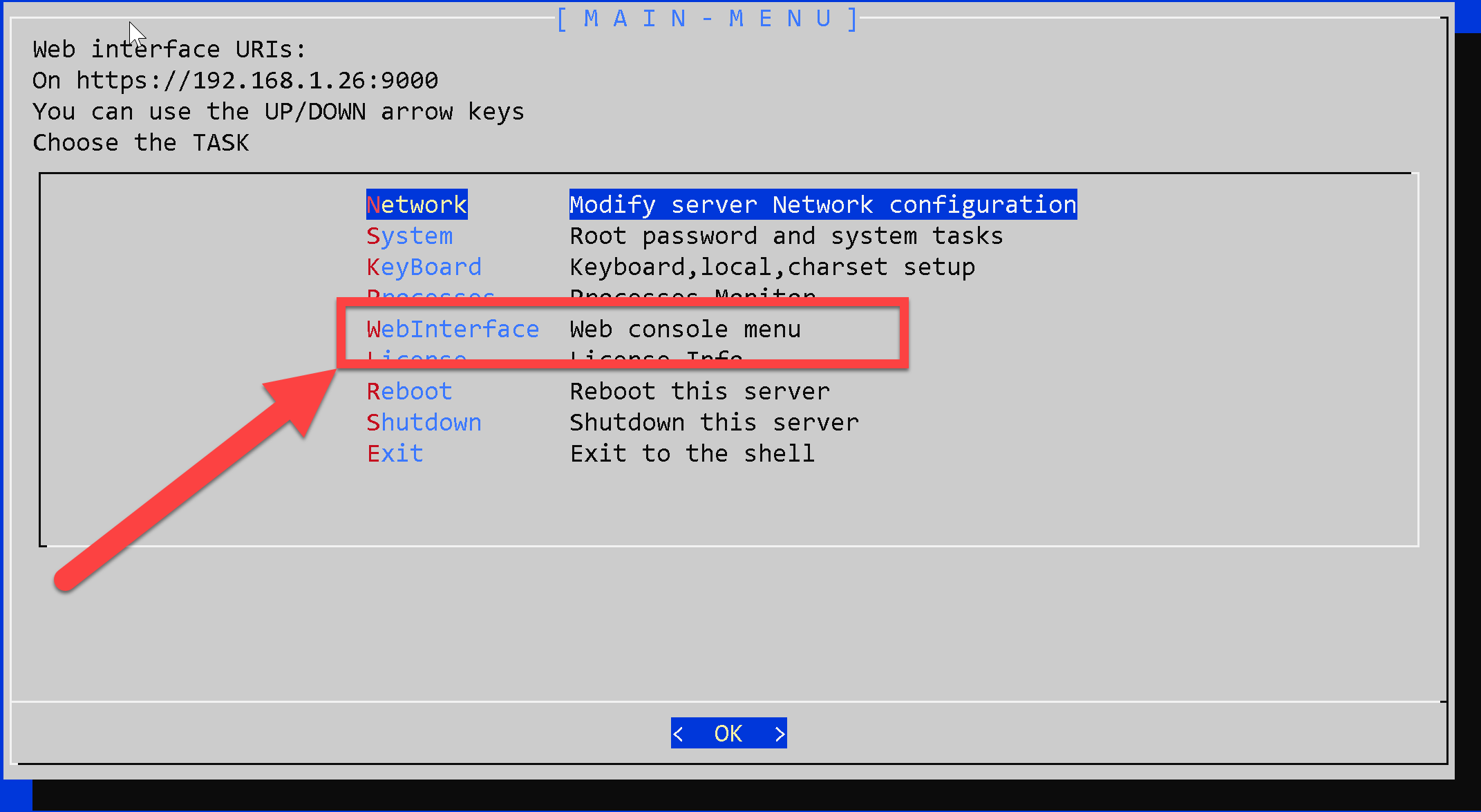1481x812 pixels.
Task: Click 'Keyboard,local,charset setup' description
Action: tap(772, 267)
